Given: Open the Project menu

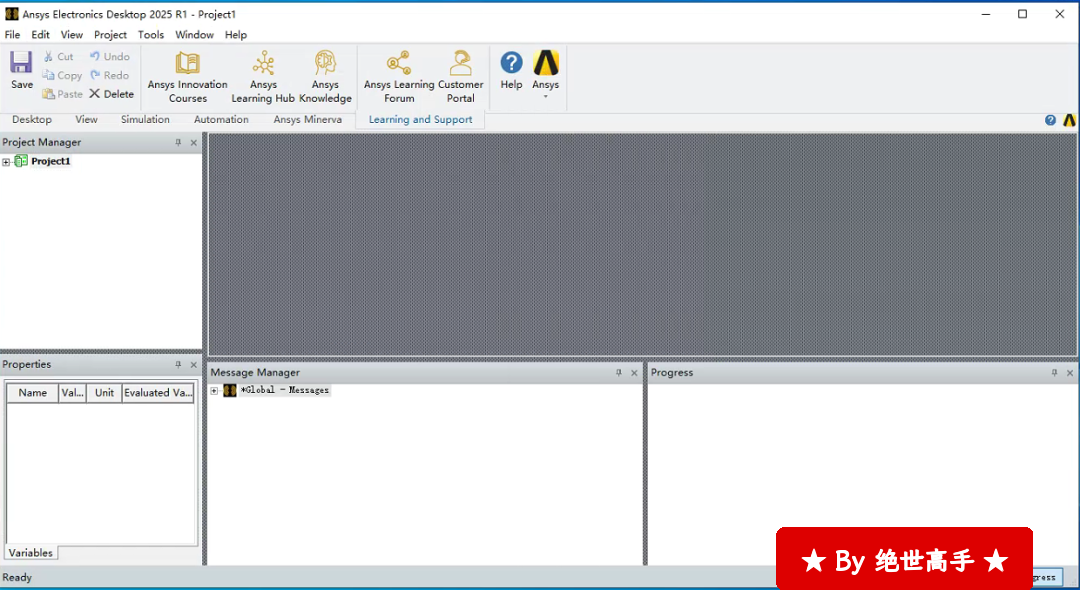Looking at the screenshot, I should click(110, 34).
